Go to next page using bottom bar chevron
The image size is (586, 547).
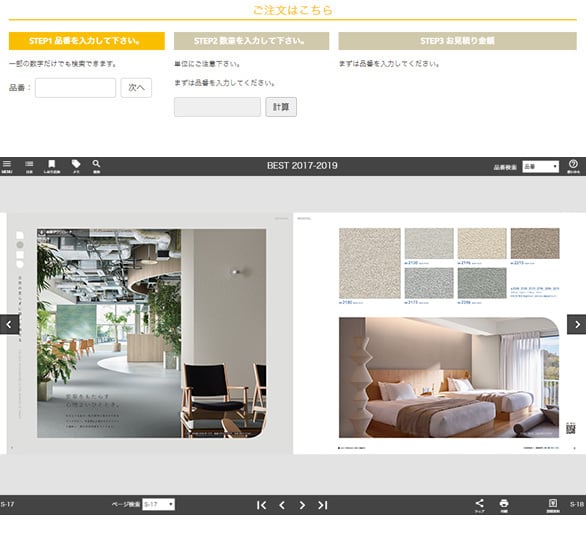point(302,505)
